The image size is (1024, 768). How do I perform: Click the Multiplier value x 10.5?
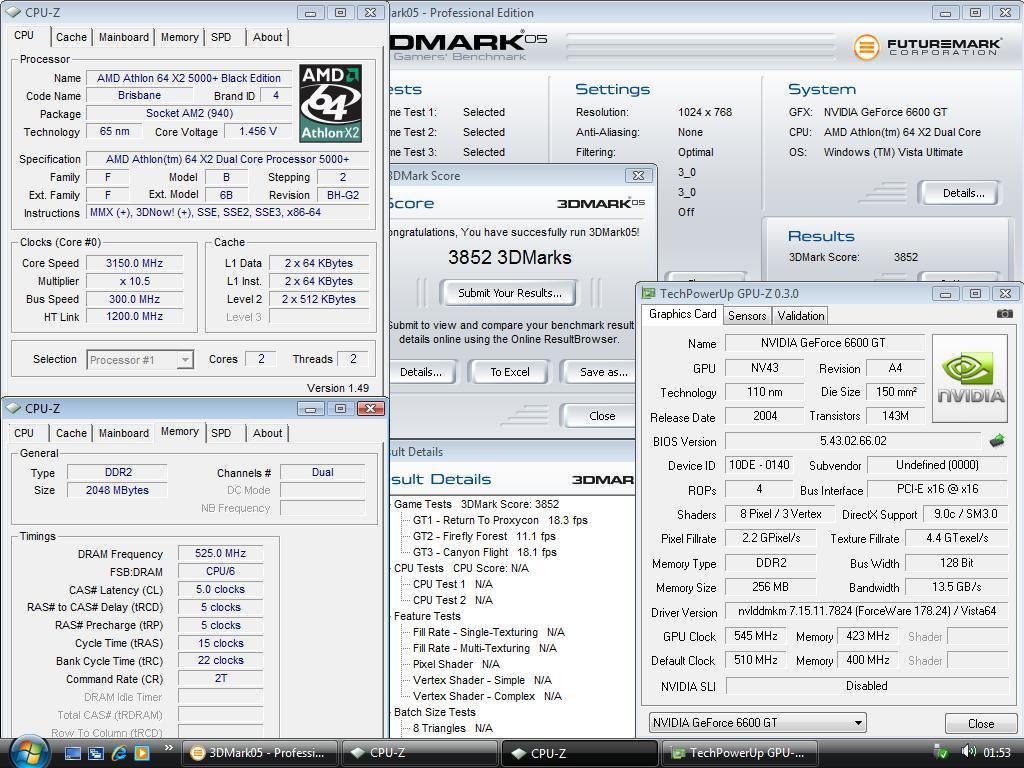pyautogui.click(x=135, y=281)
